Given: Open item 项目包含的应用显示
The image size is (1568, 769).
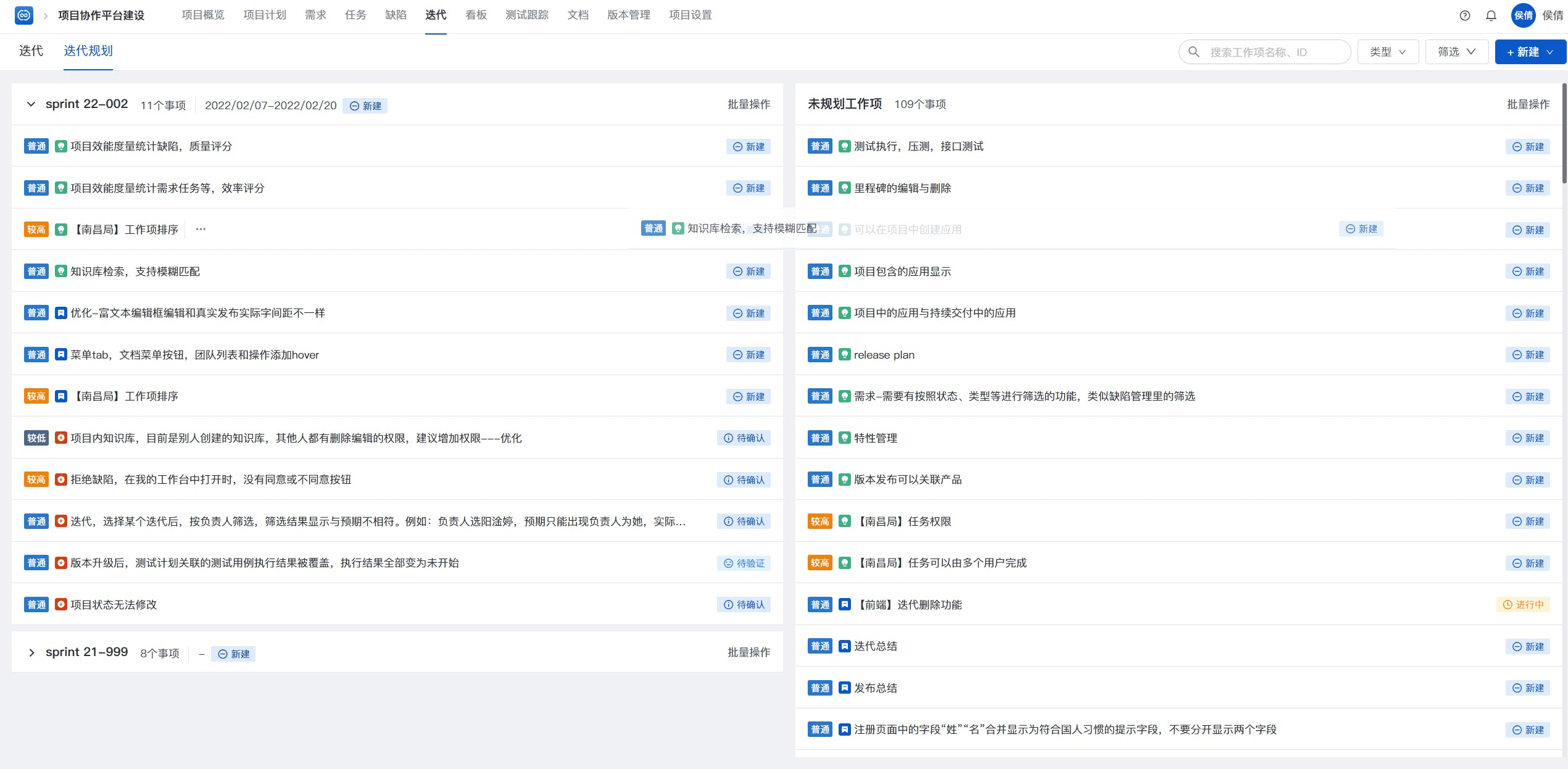Looking at the screenshot, I should click(902, 272).
